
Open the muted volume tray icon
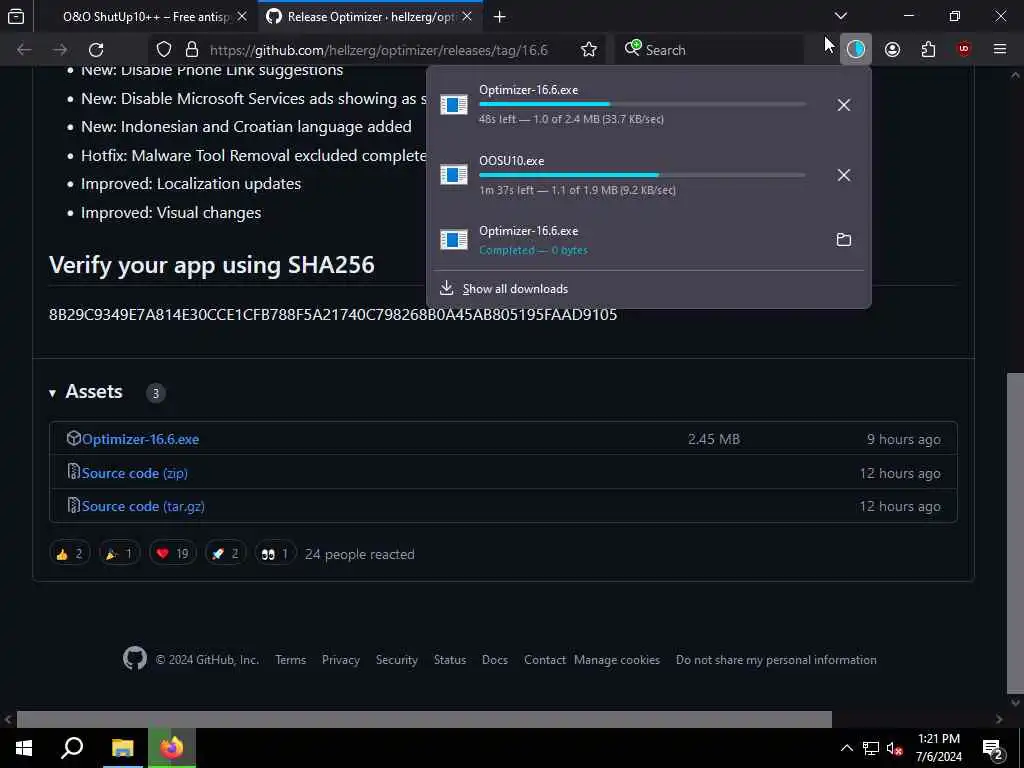tap(895, 748)
